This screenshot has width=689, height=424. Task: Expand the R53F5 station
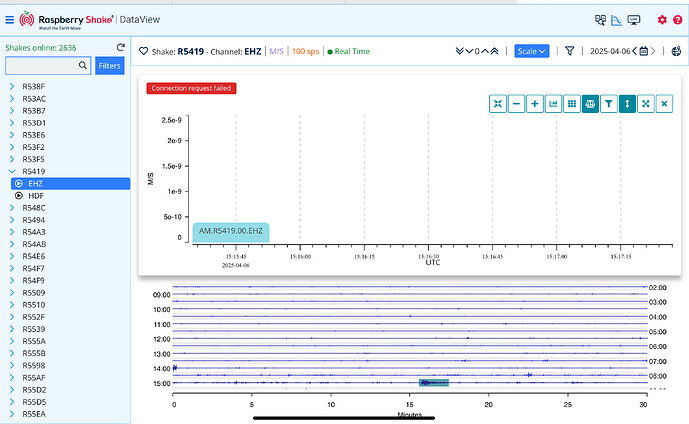pos(12,159)
